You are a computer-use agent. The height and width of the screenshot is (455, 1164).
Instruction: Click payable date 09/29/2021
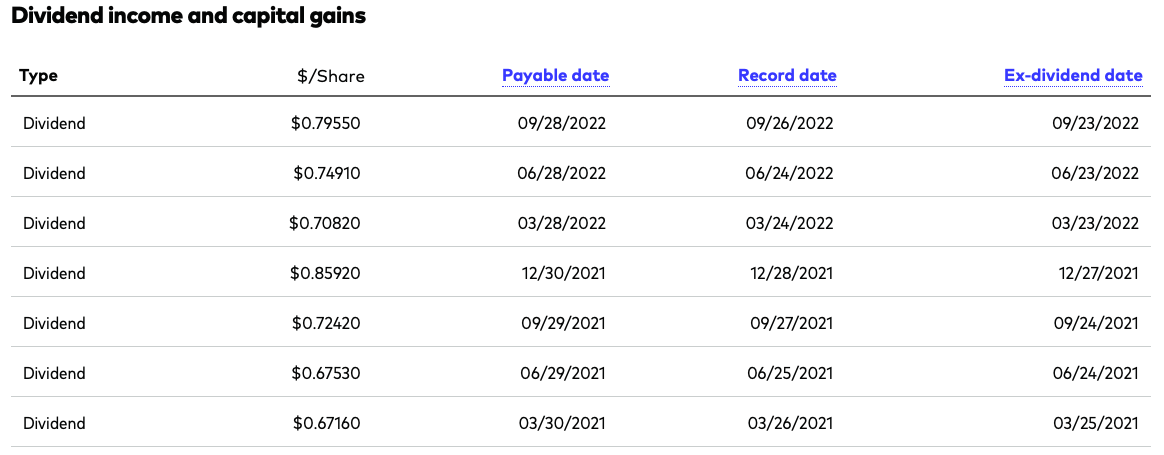pos(561,323)
